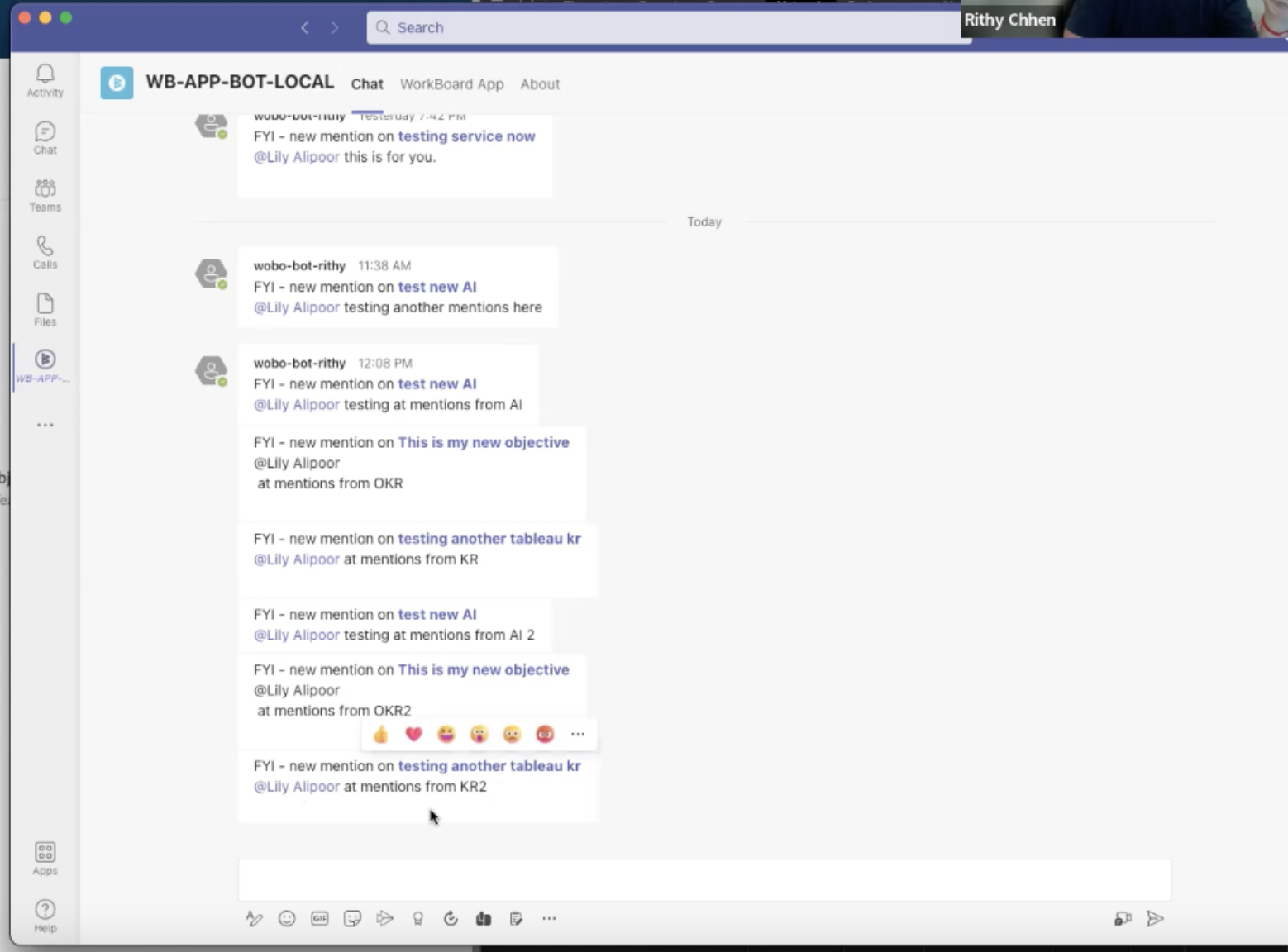This screenshot has height=952, width=1288.
Task: Open 'testing another tableau kr' above 'from KR'
Action: coord(489,539)
